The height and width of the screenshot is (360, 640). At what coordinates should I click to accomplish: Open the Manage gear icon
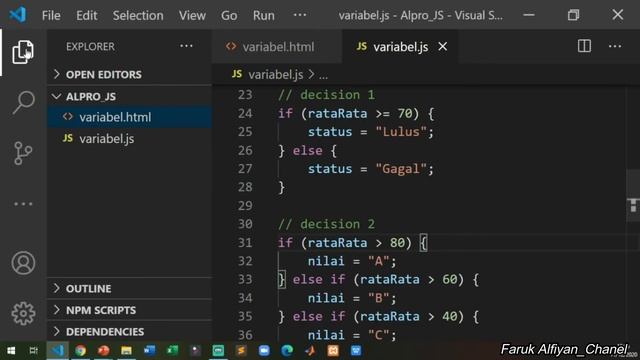pos(23,313)
